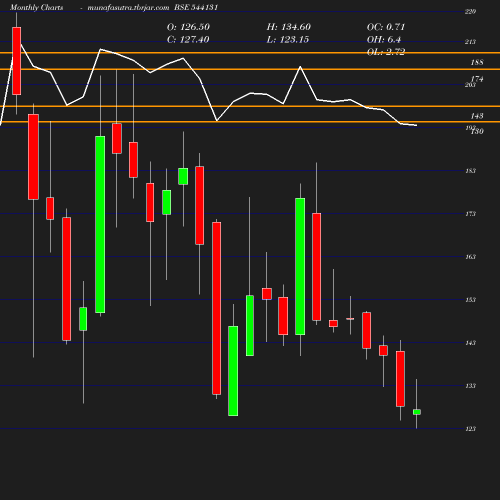Click the 220 price axis label
This screenshot has height=500, width=500.
click(470, 12)
